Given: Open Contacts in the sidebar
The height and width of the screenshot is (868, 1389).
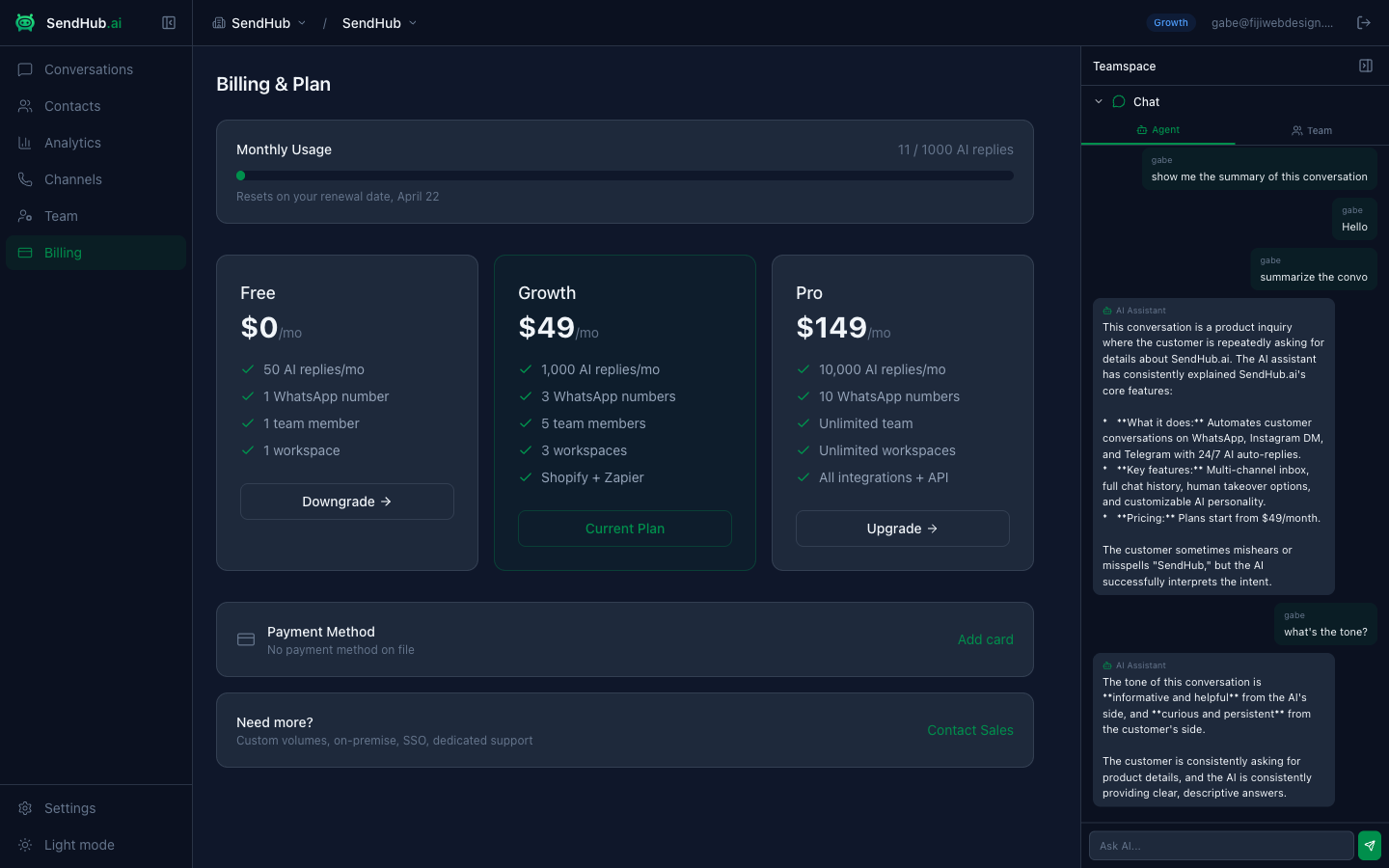Looking at the screenshot, I should click(95, 106).
